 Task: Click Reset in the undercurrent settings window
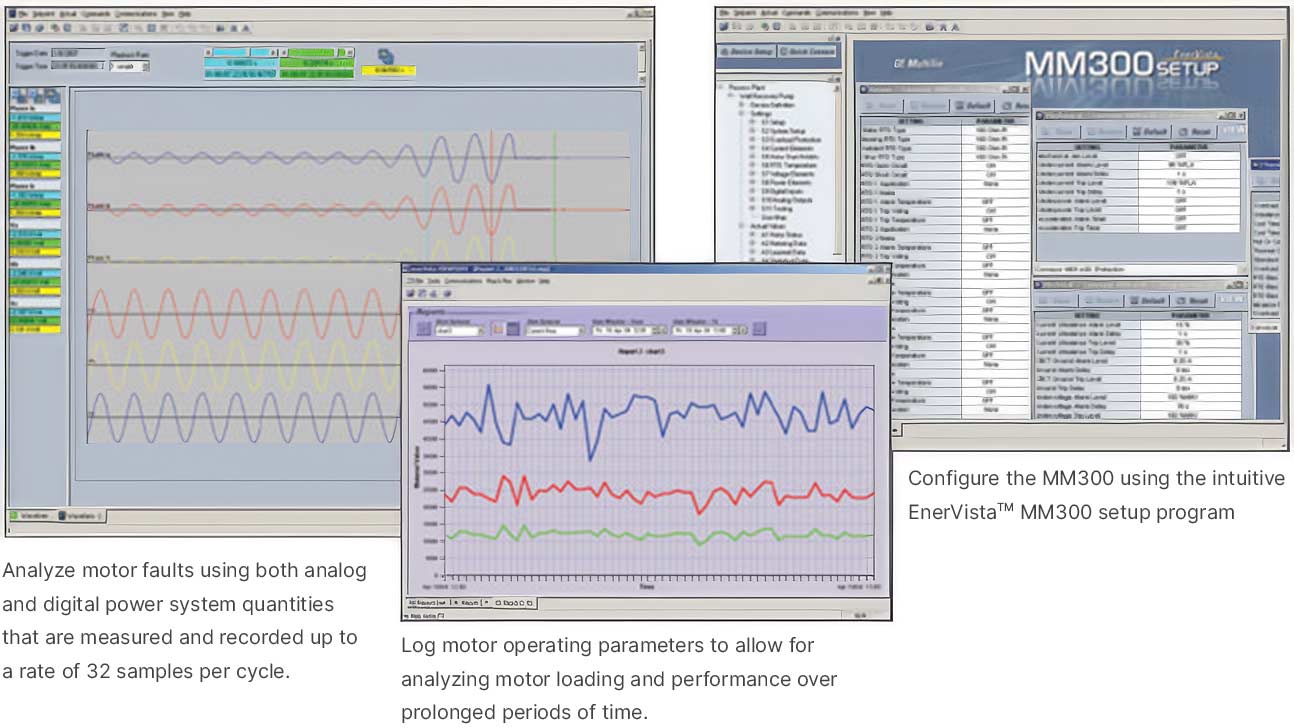point(1195,131)
